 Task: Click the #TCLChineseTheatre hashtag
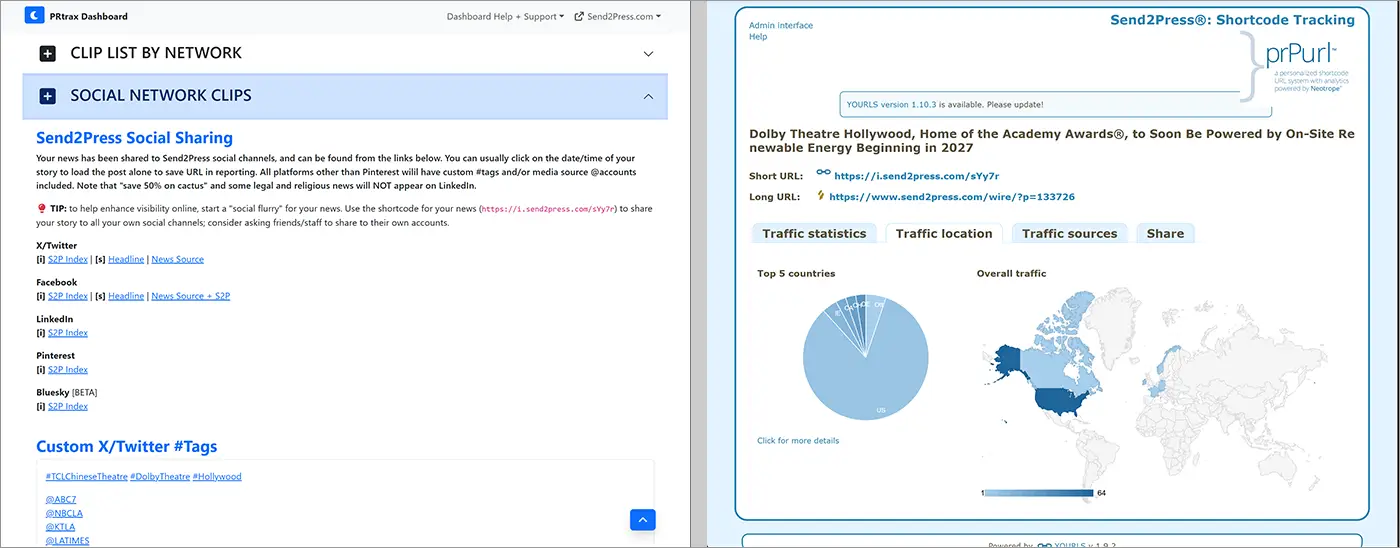pos(87,477)
